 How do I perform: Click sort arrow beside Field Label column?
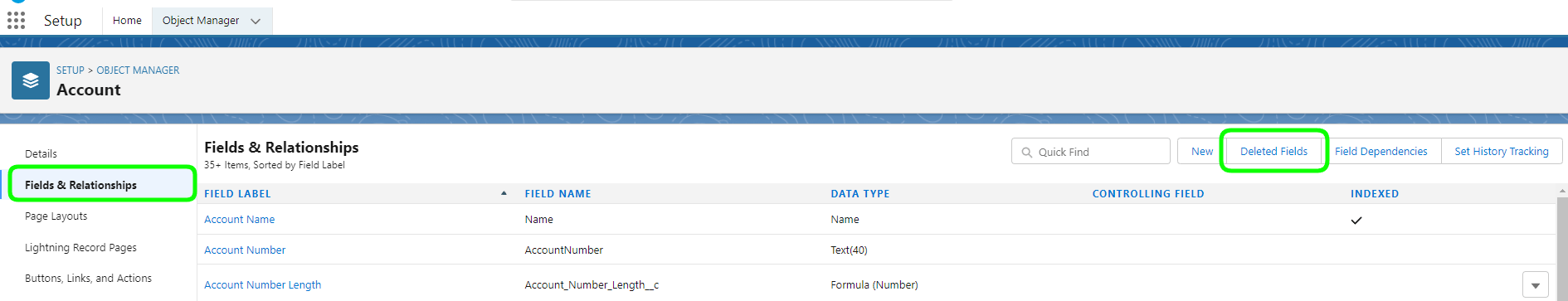(504, 193)
